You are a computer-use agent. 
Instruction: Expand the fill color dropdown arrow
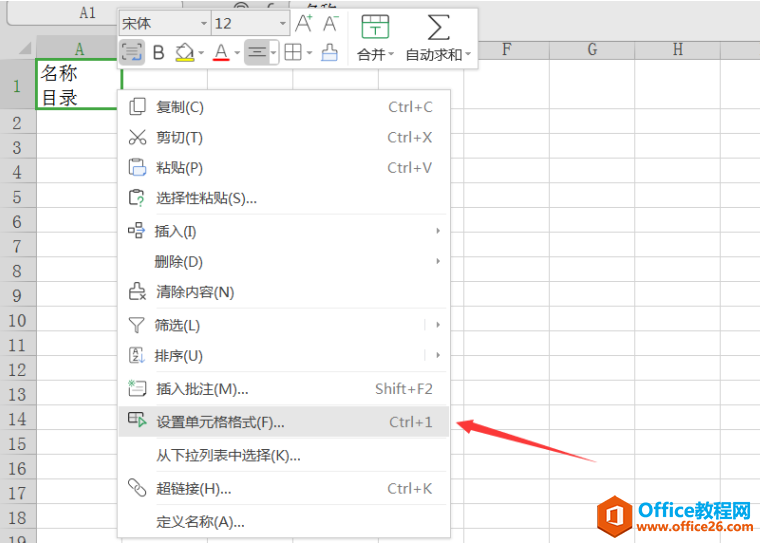(x=201, y=53)
